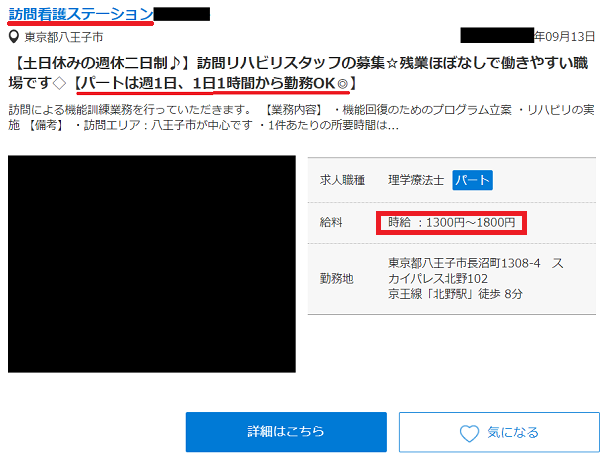Image resolution: width=600 pixels, height=453 pixels.
Task: Click the map pin icon beside 東京都八王子市
Action: 14,37
